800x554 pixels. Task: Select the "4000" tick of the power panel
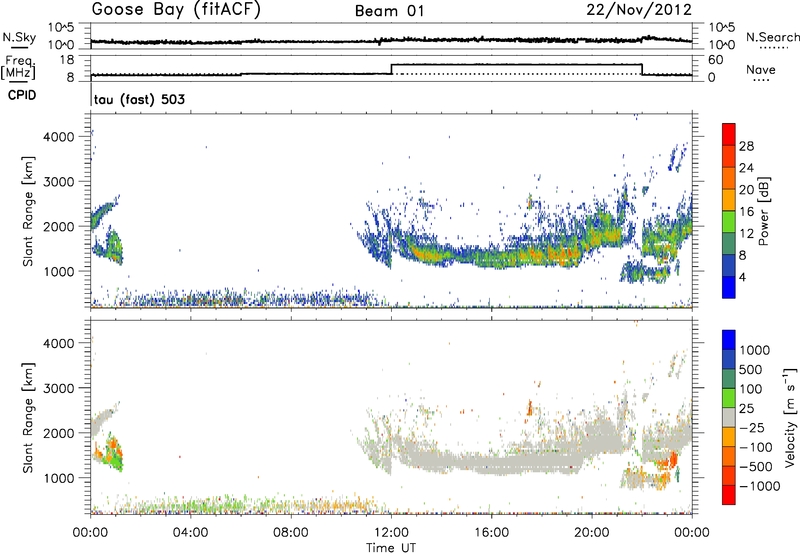tap(58, 137)
